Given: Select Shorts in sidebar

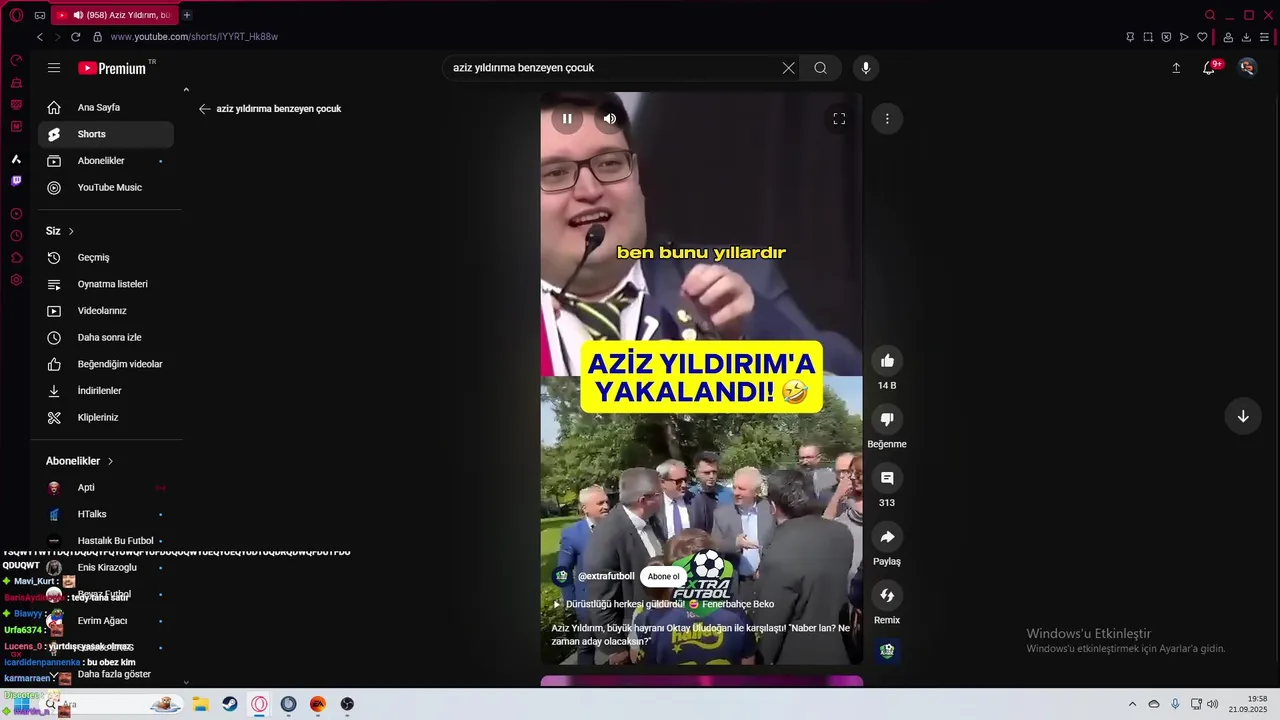Looking at the screenshot, I should pyautogui.click(x=105, y=134).
